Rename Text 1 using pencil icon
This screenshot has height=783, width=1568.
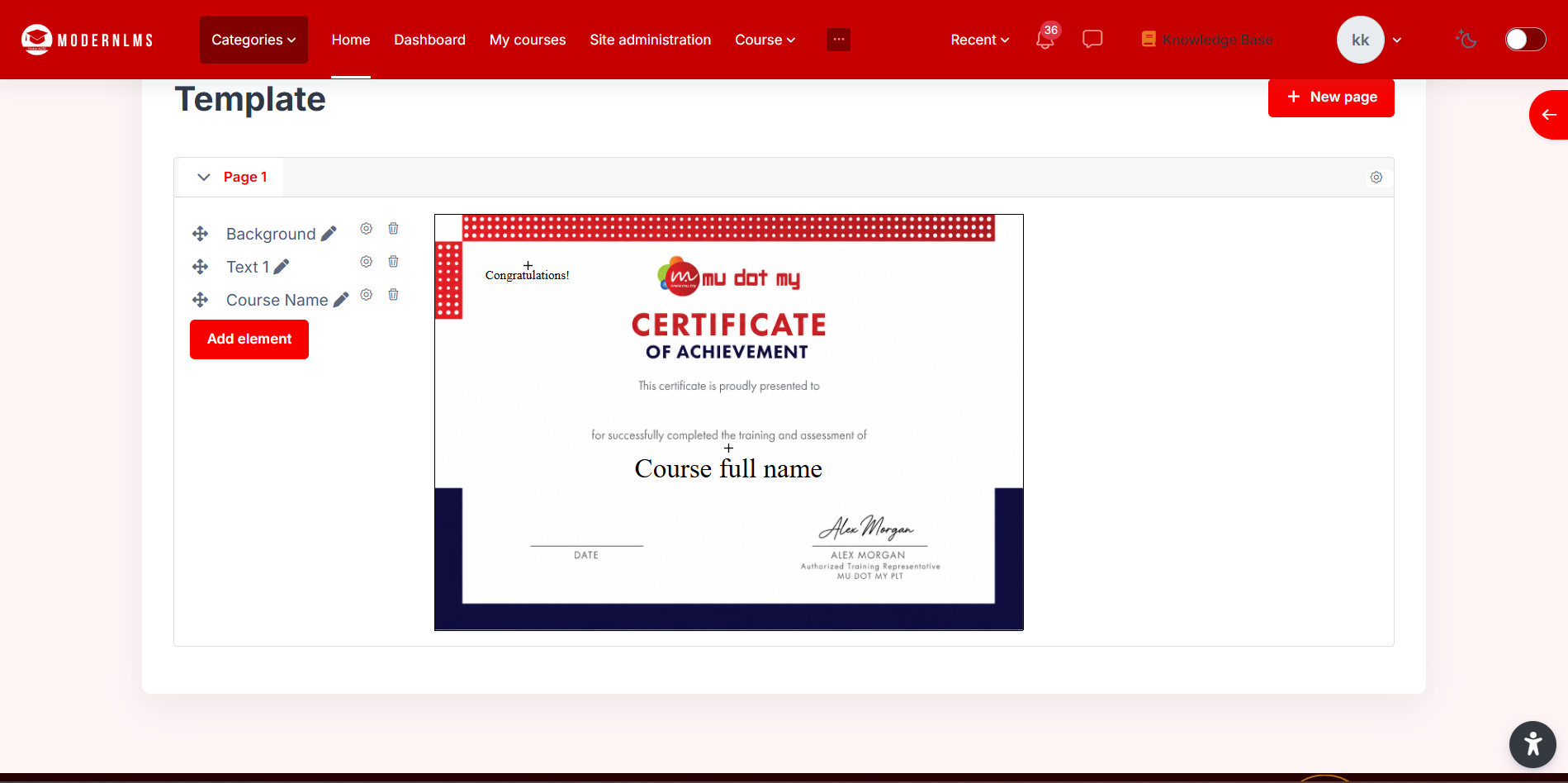(x=282, y=267)
